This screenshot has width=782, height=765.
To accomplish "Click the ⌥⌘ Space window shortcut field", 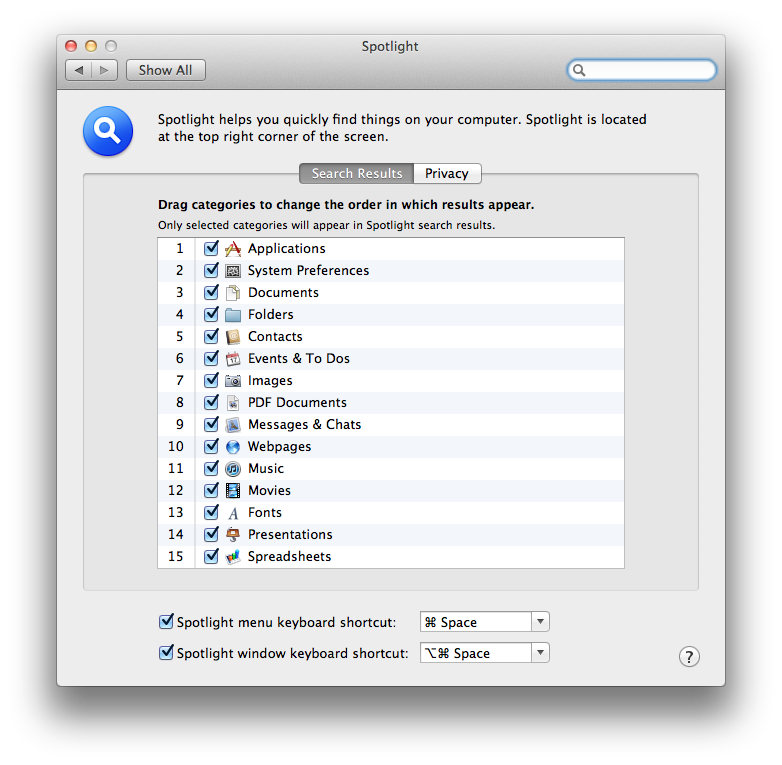I will coord(476,653).
